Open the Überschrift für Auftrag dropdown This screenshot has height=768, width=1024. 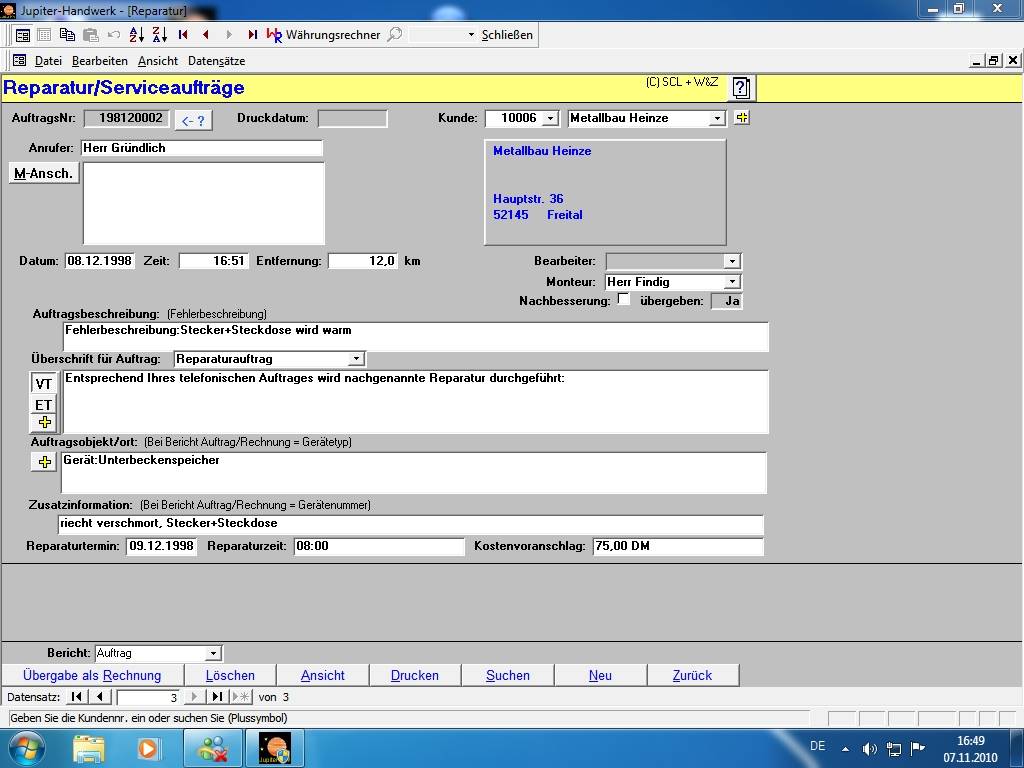pyautogui.click(x=356, y=359)
